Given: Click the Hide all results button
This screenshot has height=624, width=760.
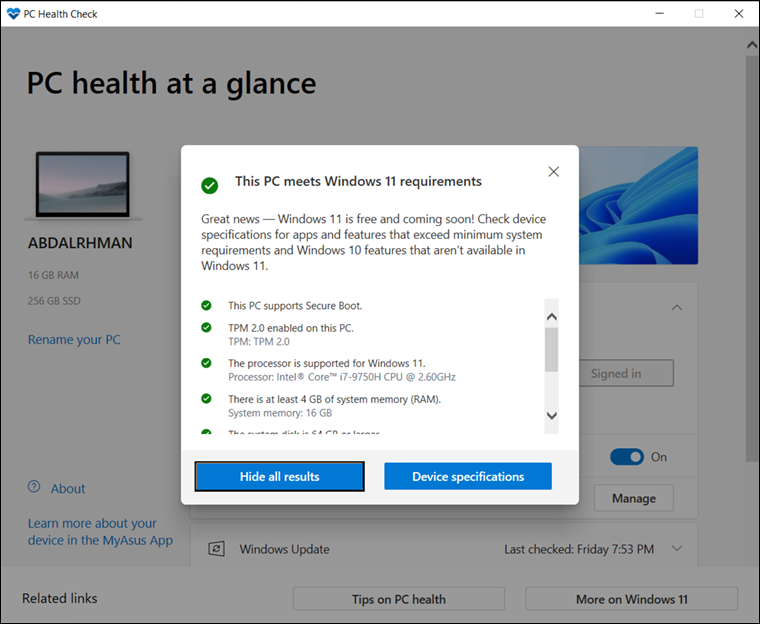Looking at the screenshot, I should click(x=280, y=477).
